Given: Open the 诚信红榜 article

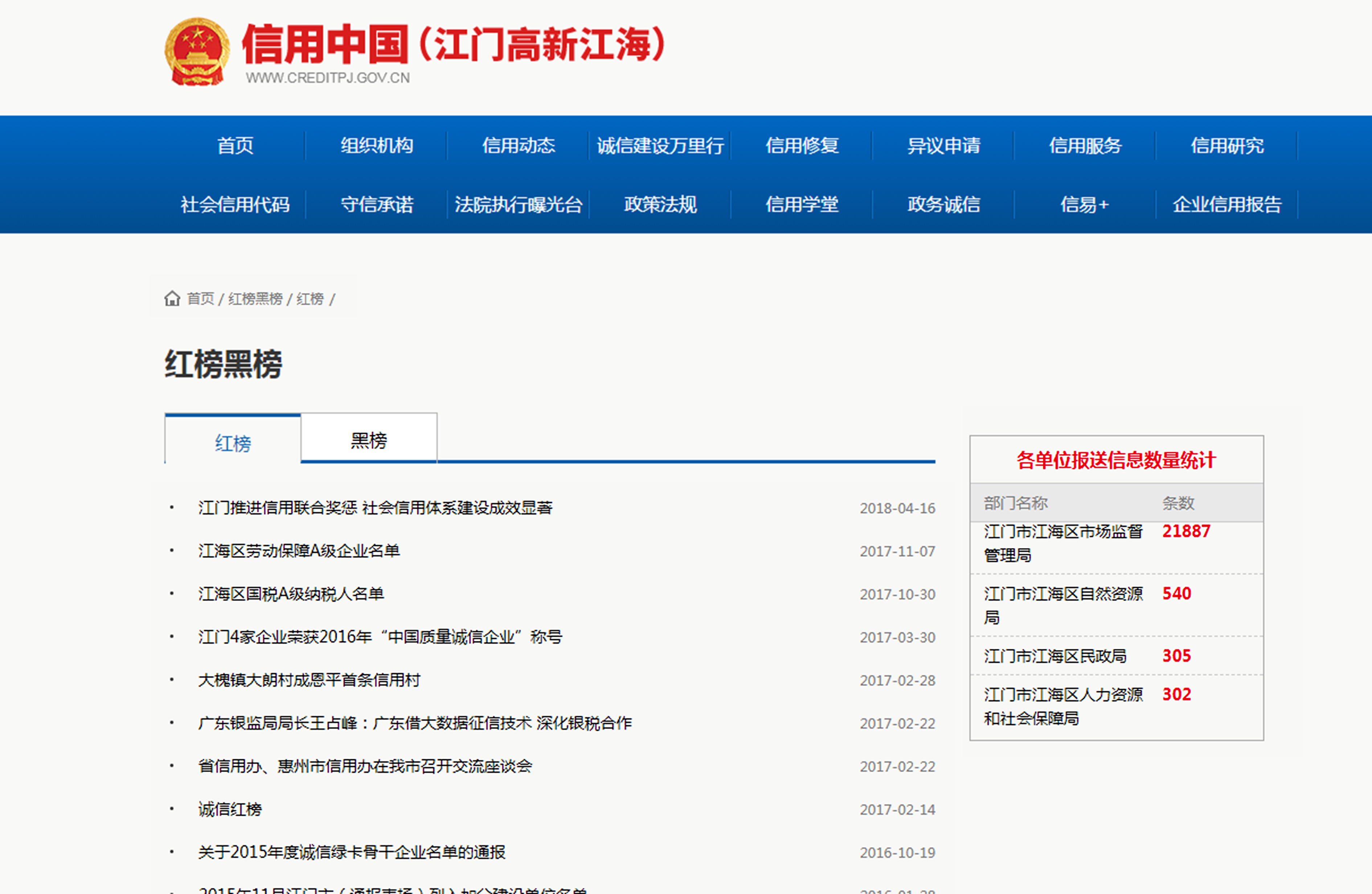Looking at the screenshot, I should (230, 809).
